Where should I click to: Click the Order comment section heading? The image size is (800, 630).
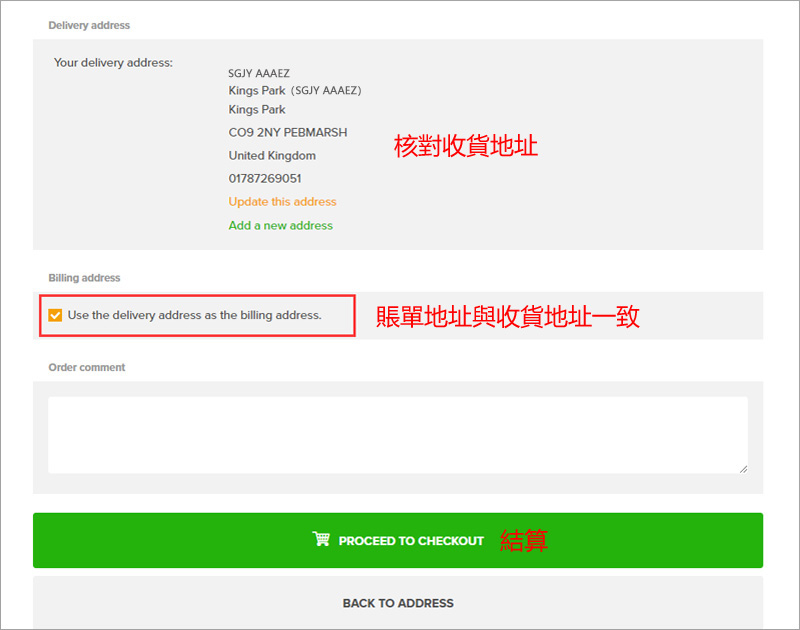pyautogui.click(x=87, y=368)
